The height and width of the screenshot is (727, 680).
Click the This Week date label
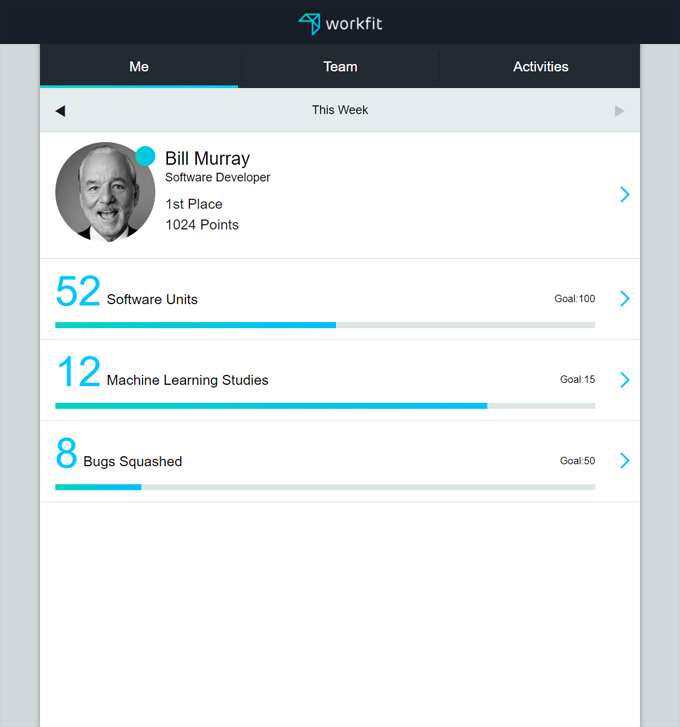340,110
